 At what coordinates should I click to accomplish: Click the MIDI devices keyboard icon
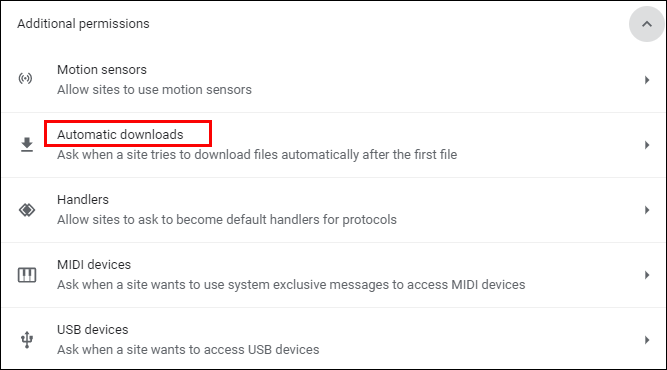point(27,275)
